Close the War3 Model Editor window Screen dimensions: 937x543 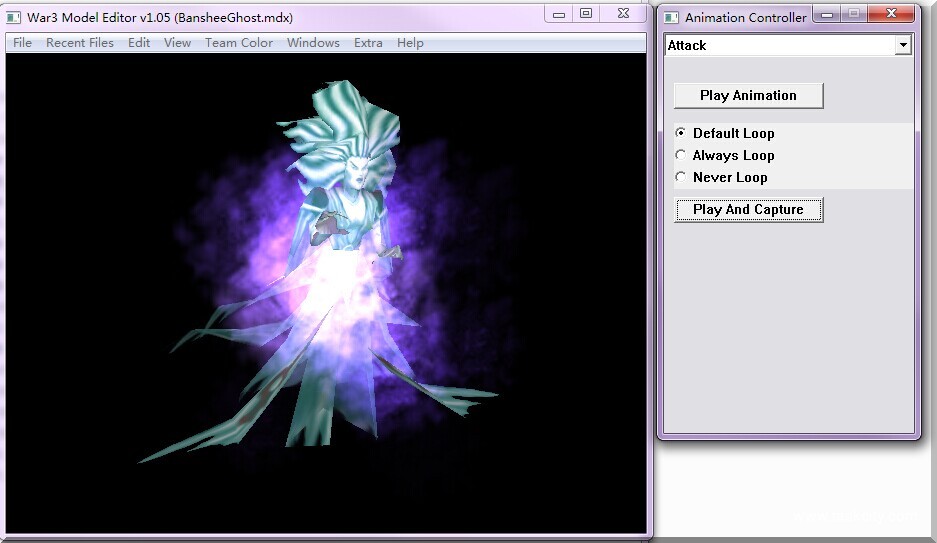[x=623, y=14]
